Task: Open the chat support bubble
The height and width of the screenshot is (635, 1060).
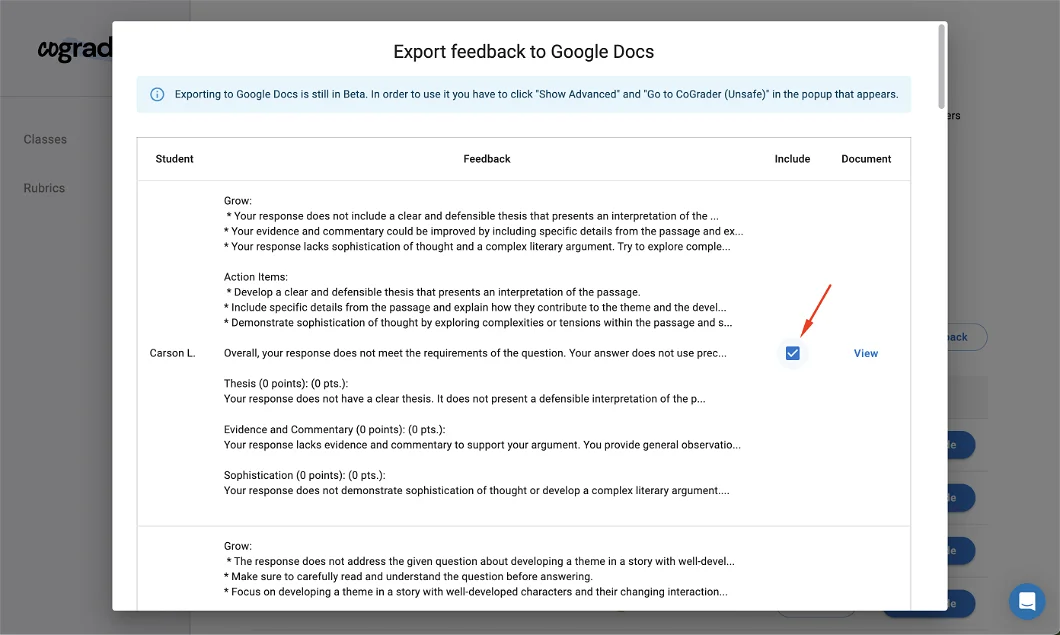Action: coord(1026,601)
